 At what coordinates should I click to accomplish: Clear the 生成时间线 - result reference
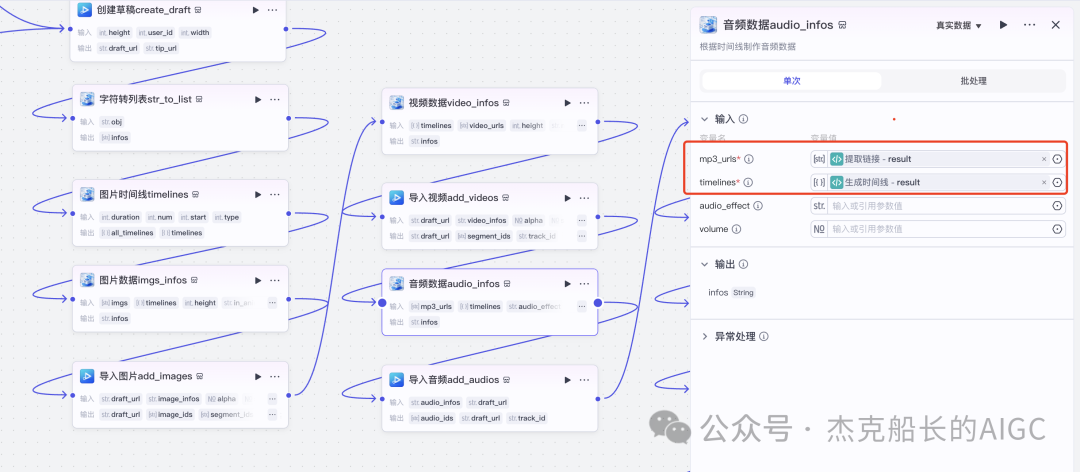point(1043,183)
